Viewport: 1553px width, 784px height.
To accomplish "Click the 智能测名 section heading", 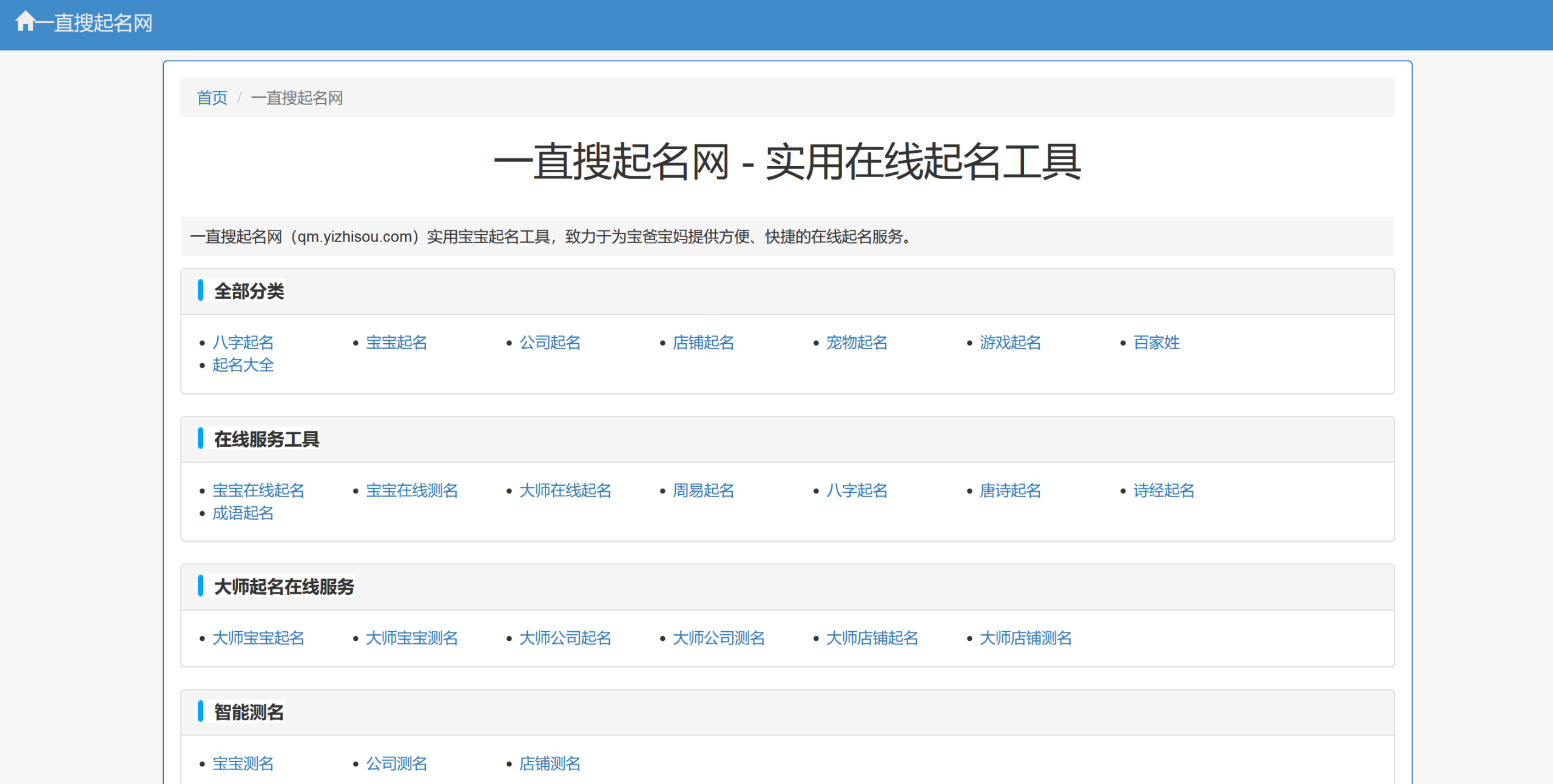I will (249, 712).
